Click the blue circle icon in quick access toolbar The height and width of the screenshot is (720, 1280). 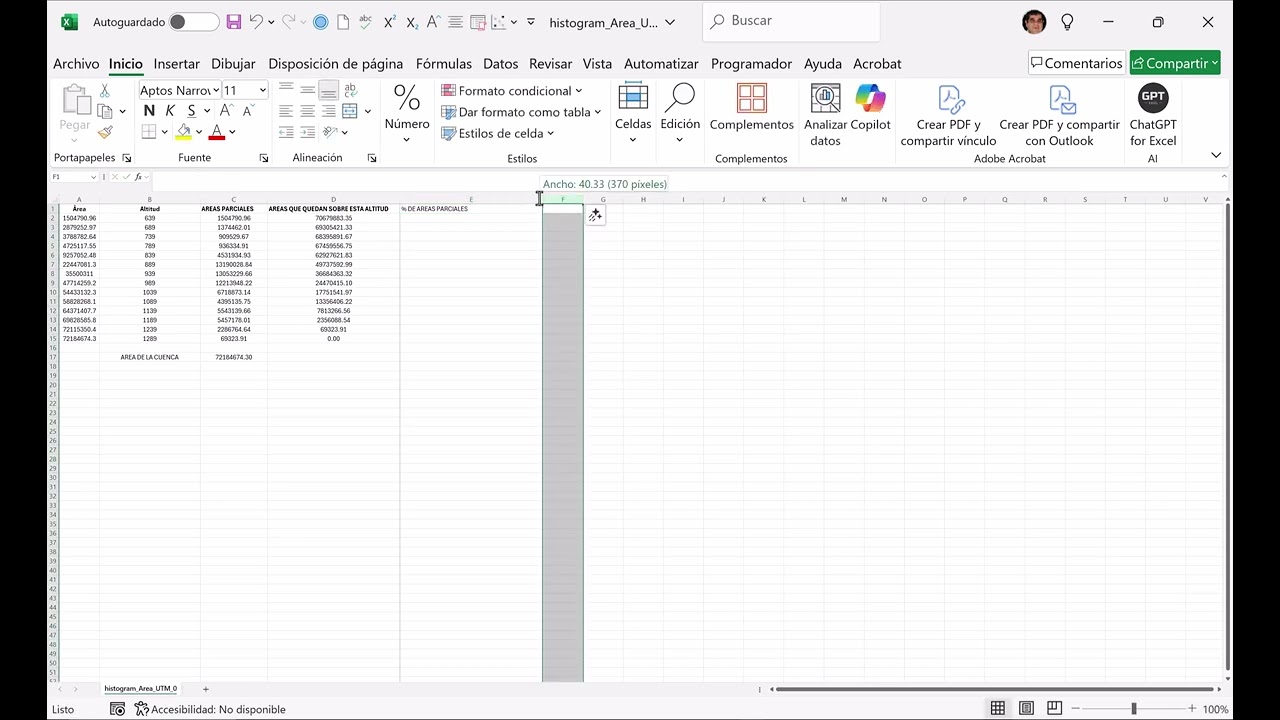coord(320,22)
